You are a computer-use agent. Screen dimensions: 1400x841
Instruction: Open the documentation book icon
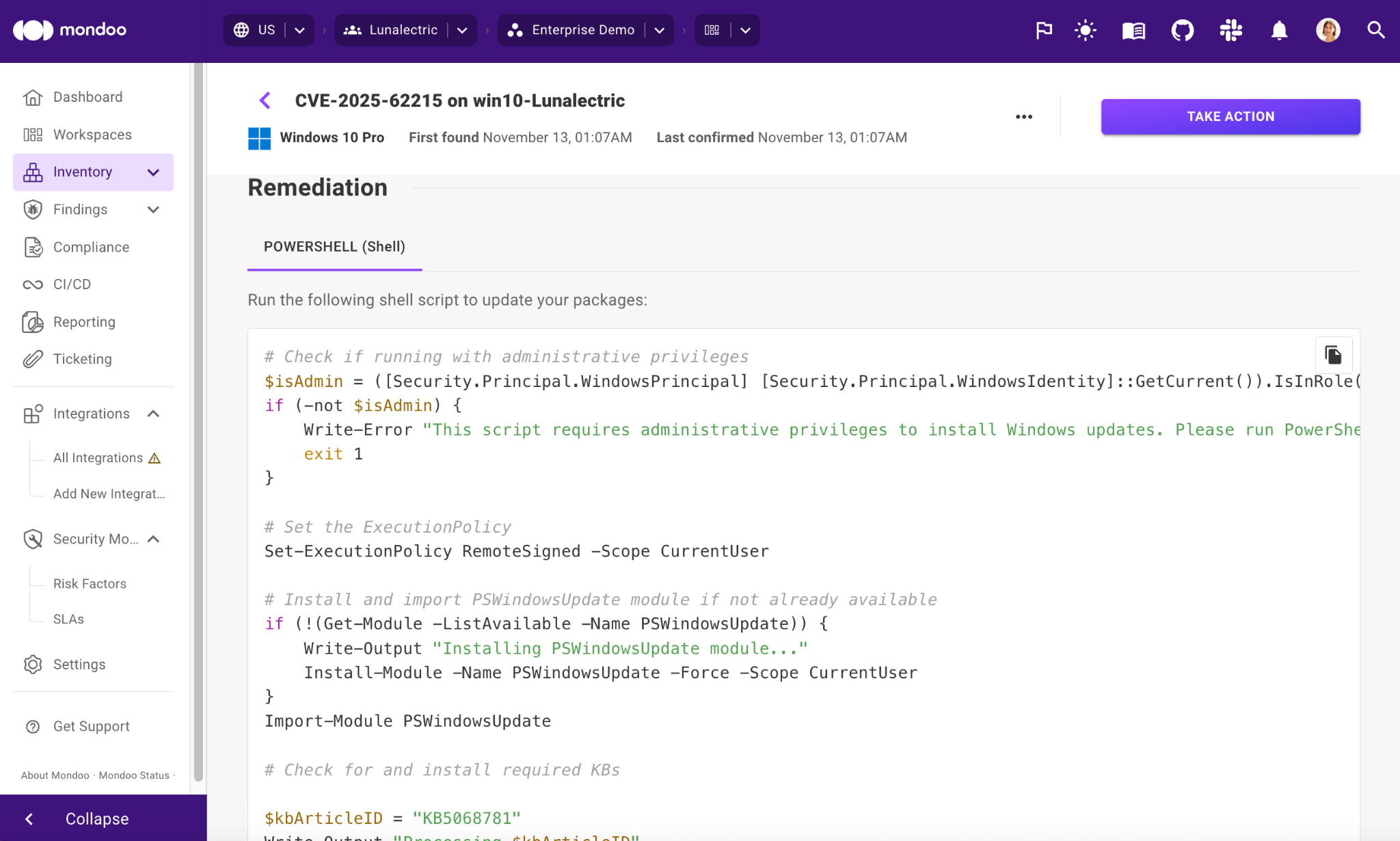[x=1133, y=30]
